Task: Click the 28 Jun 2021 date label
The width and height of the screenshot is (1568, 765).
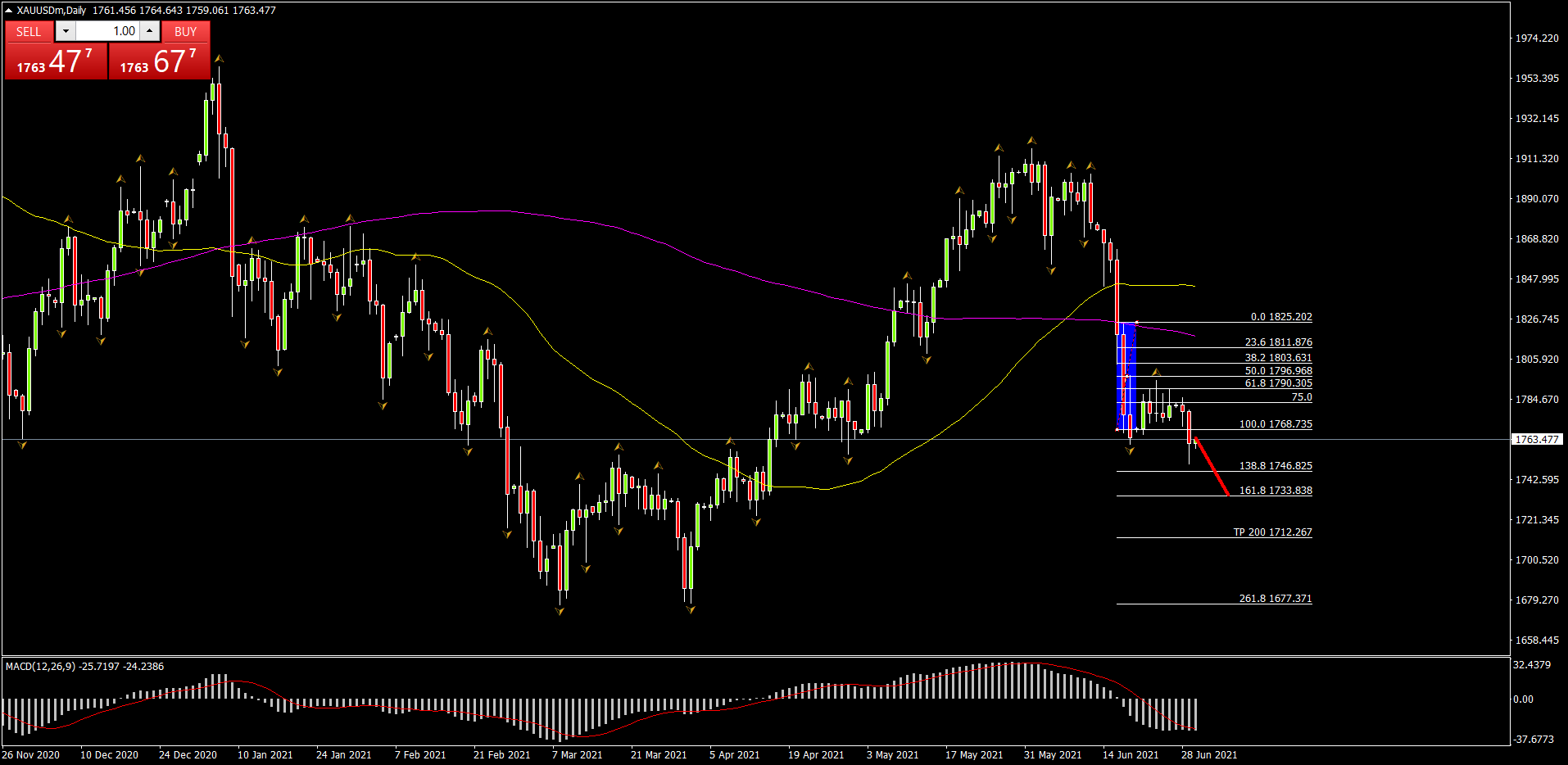Action: click(x=1209, y=755)
